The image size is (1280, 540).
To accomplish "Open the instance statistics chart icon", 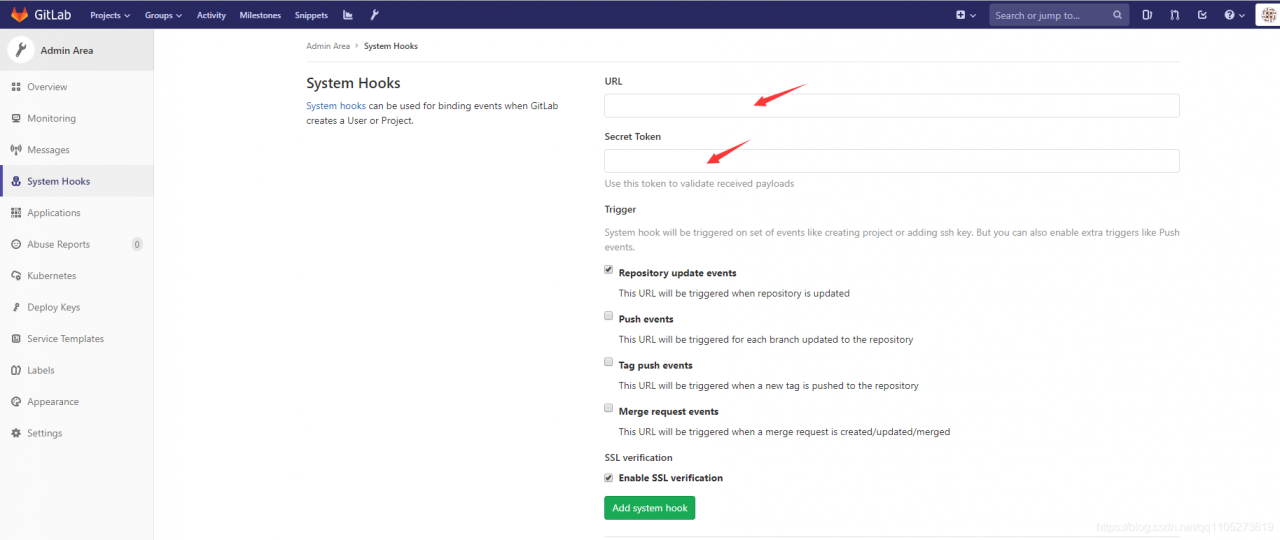I will coord(347,15).
